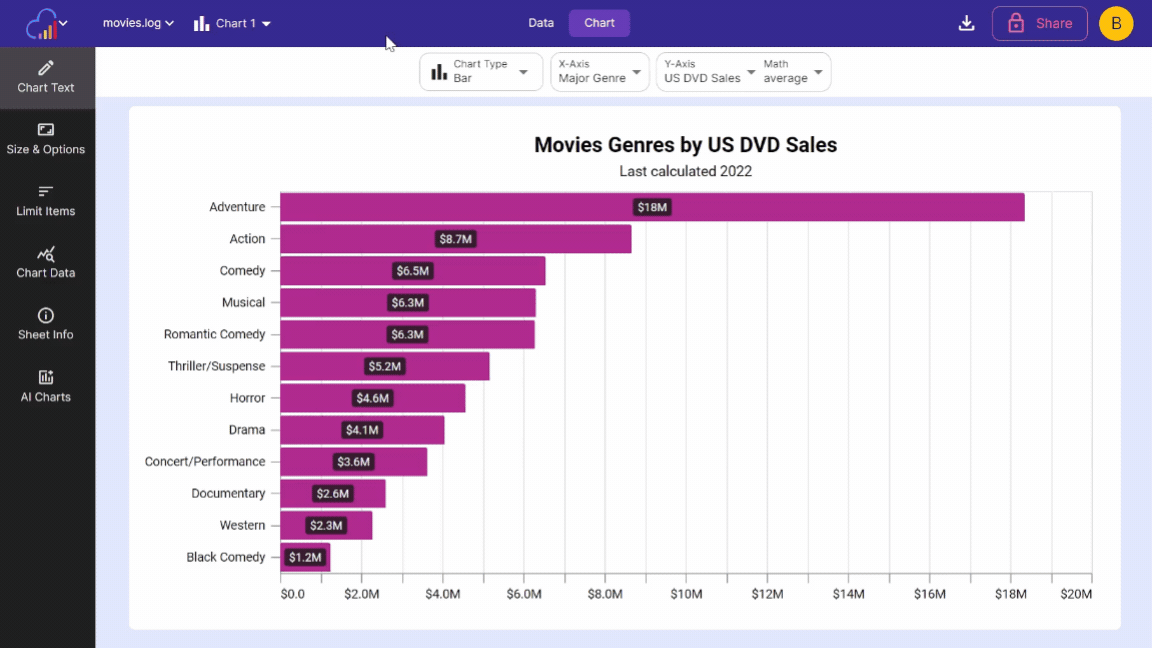Open the Chart 1 selector dropdown
This screenshot has height=648, width=1152.
tap(232, 24)
